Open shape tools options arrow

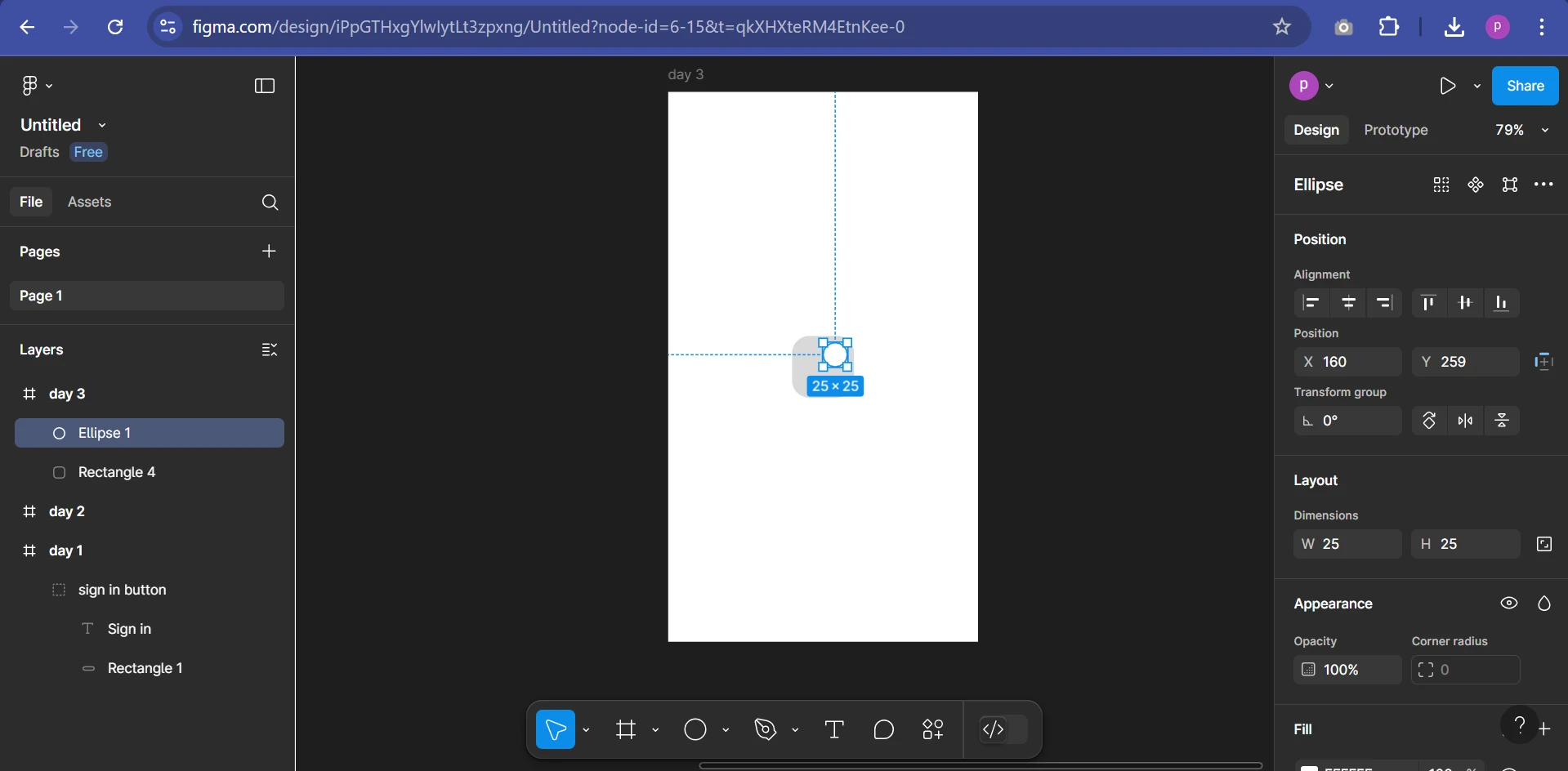(726, 729)
